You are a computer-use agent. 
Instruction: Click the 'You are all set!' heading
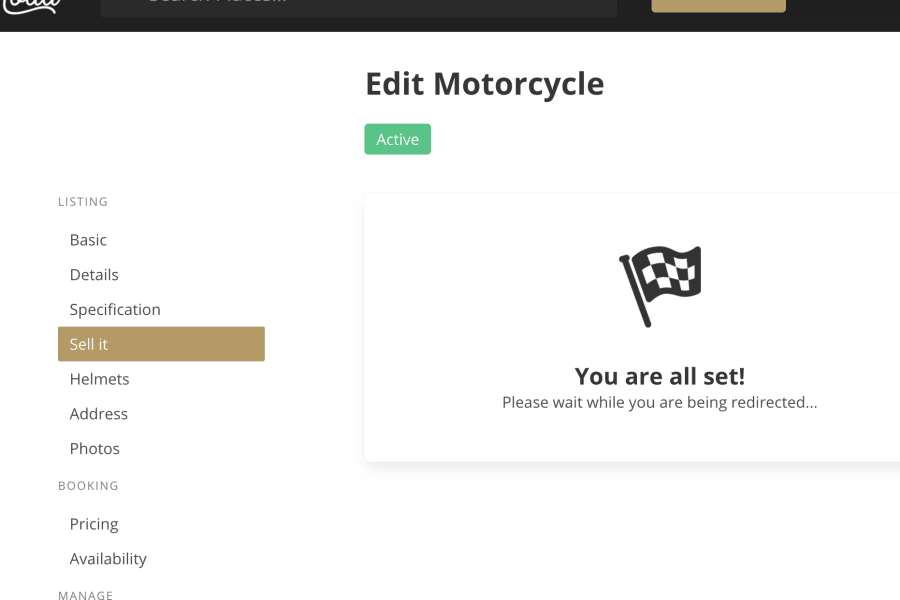click(660, 377)
